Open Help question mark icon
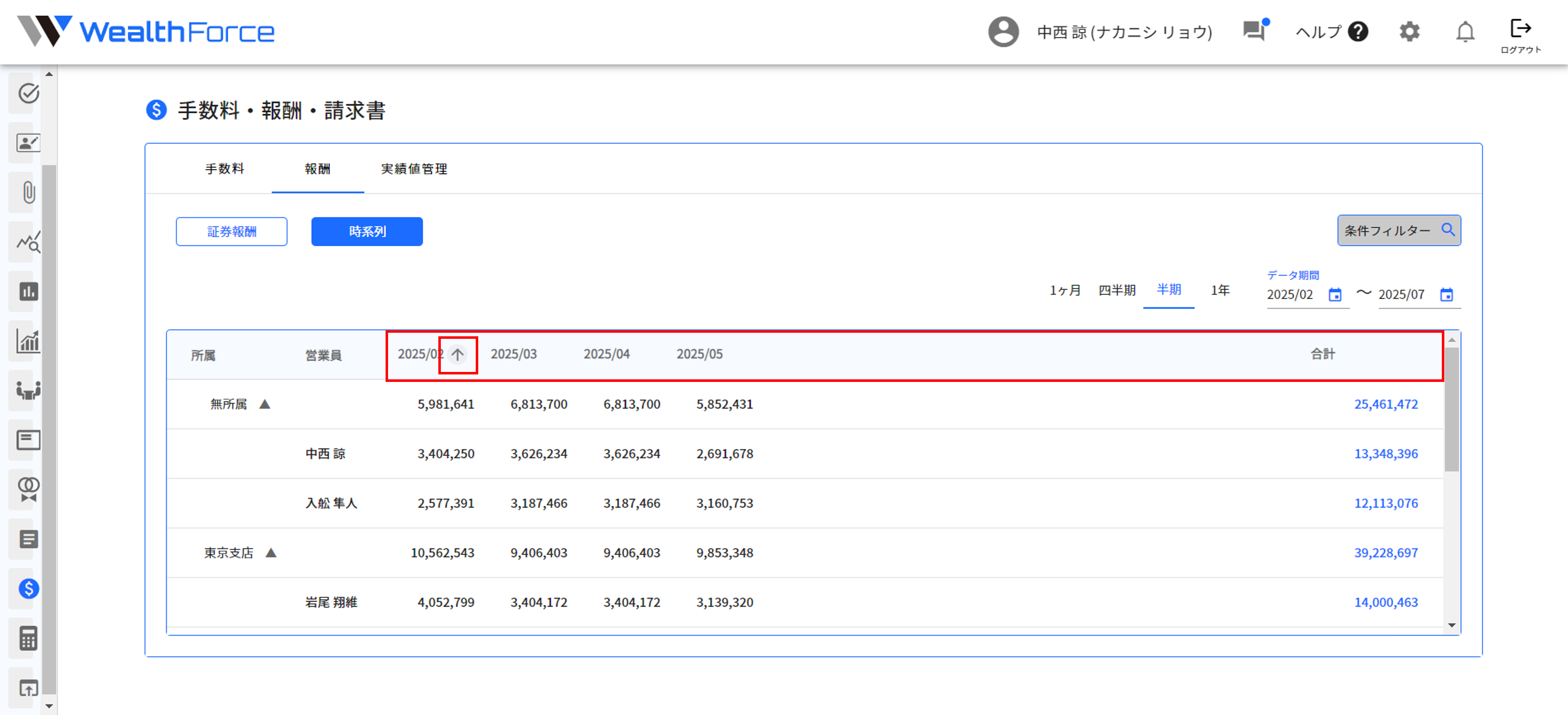 pos(1358,32)
